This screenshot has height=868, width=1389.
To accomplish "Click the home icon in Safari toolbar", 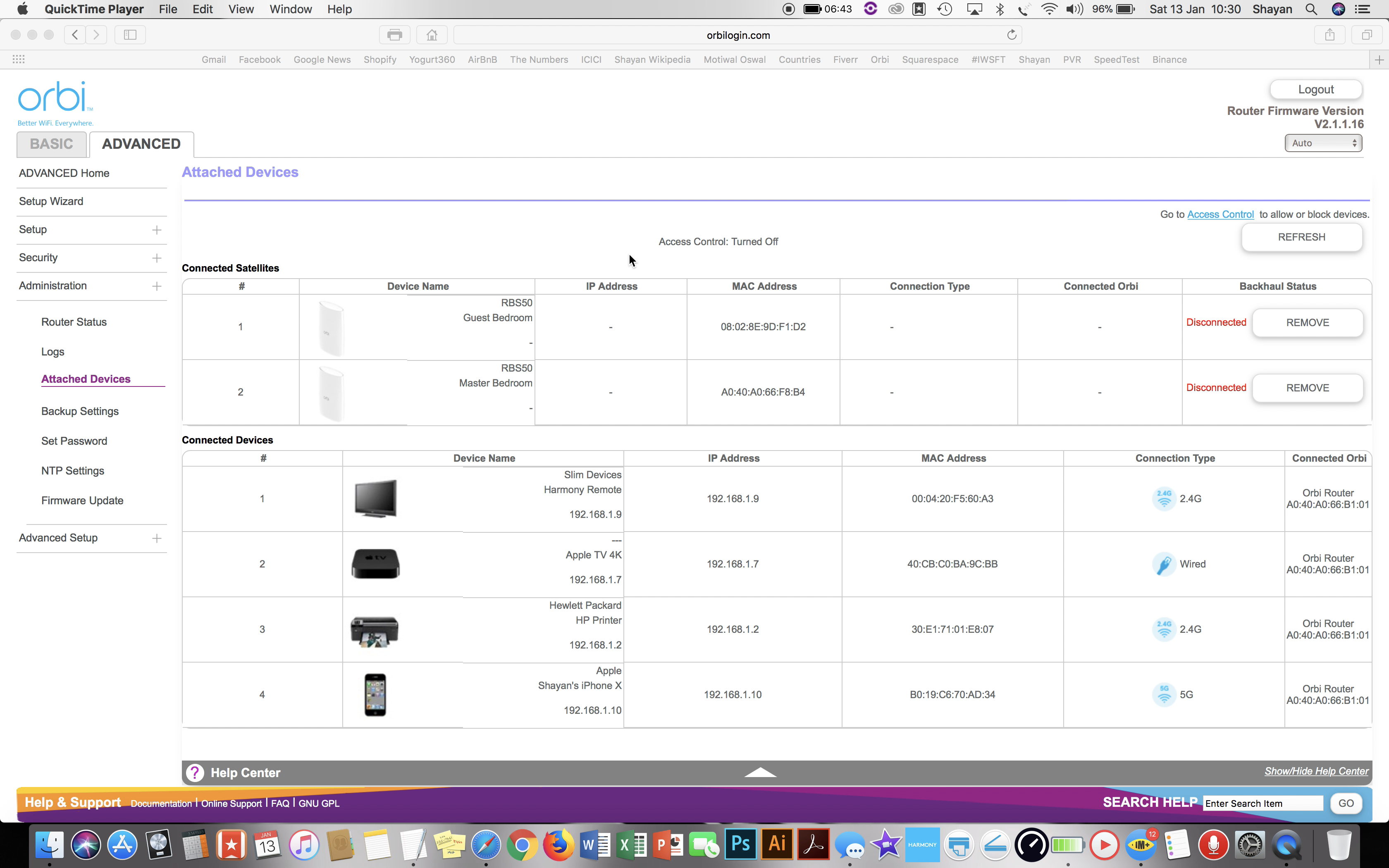I will 432,34.
